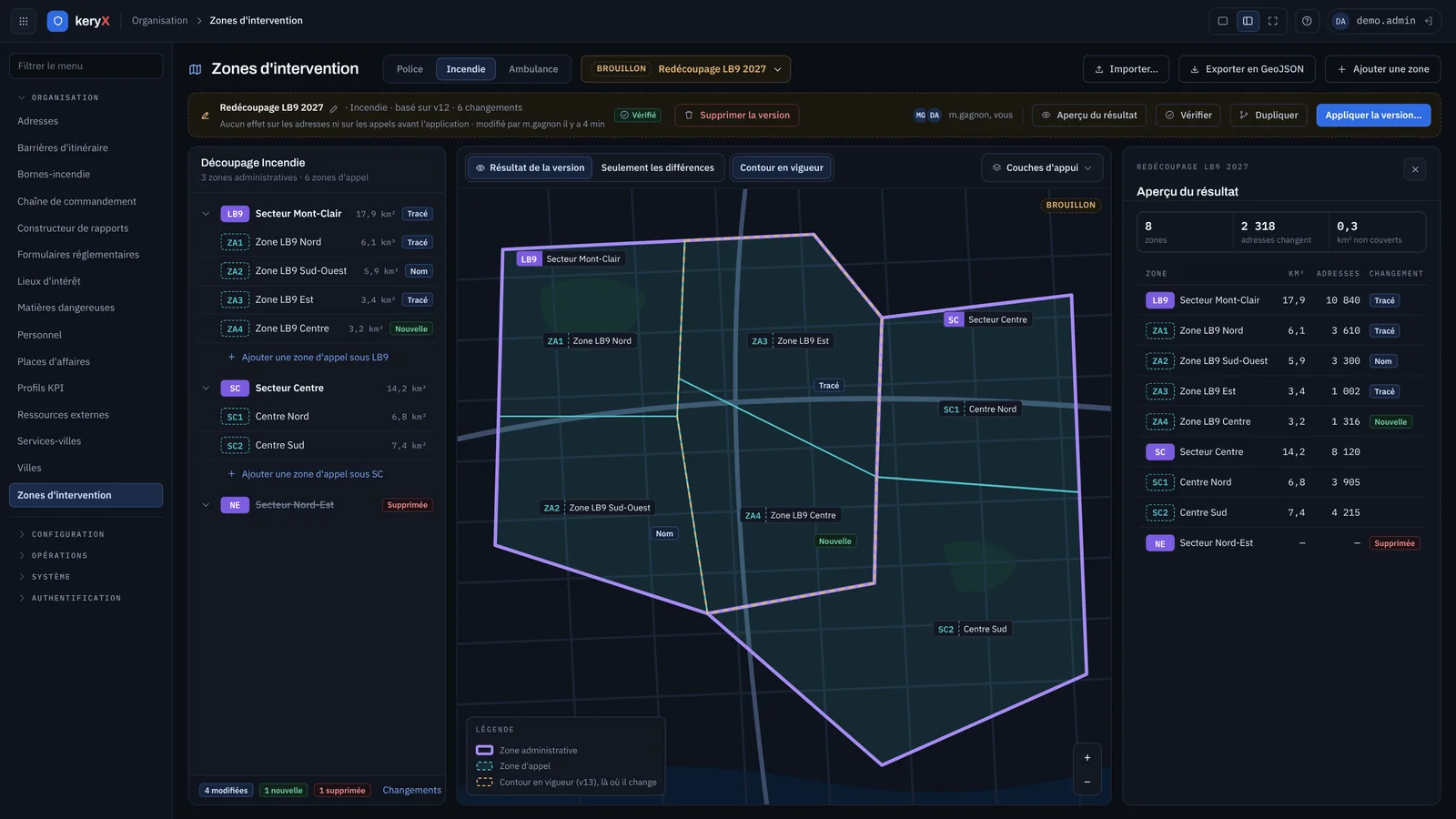Rename version via pencil icon after Redécoupage LB9 2027
Viewport: 1456px width, 819px height.
coord(334,108)
